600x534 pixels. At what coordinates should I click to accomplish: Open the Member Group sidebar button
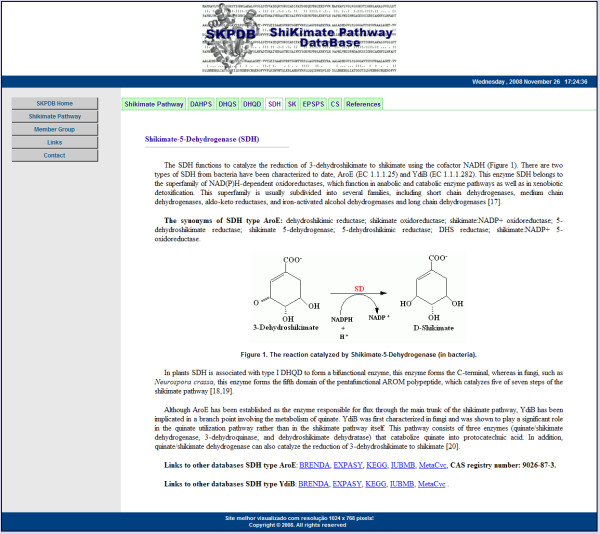[x=55, y=129]
